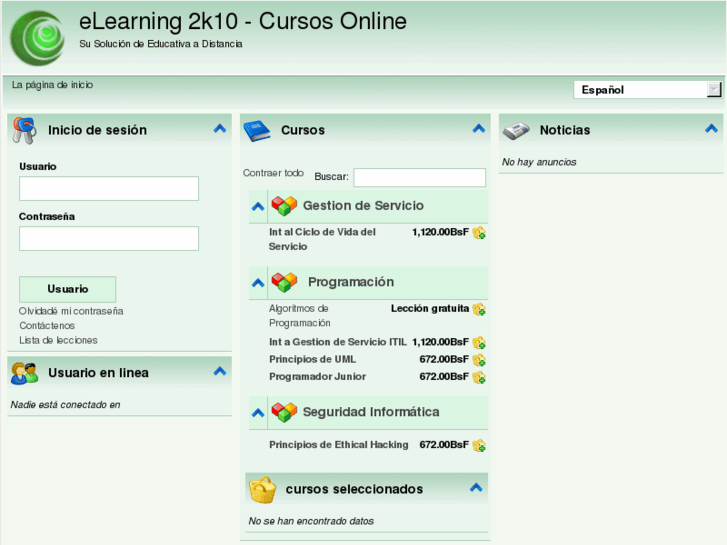This screenshot has width=727, height=545.
Task: Click the green spiral eLearning logo
Action: point(38,38)
